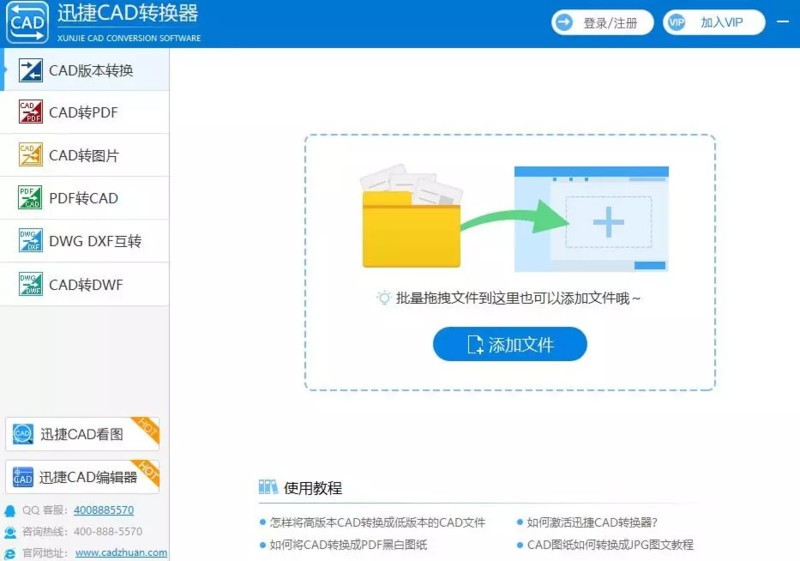The width and height of the screenshot is (800, 561).
Task: Click the 登录/注册 button
Action: 602,22
